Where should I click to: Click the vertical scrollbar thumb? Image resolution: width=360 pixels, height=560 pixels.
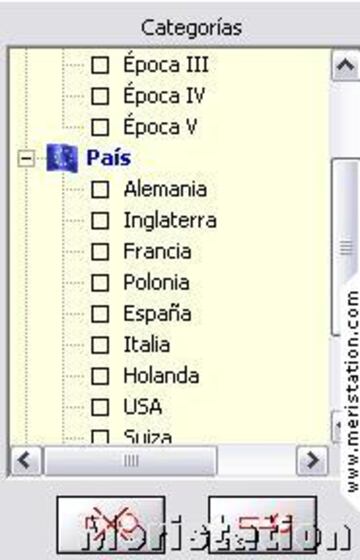[x=345, y=247]
